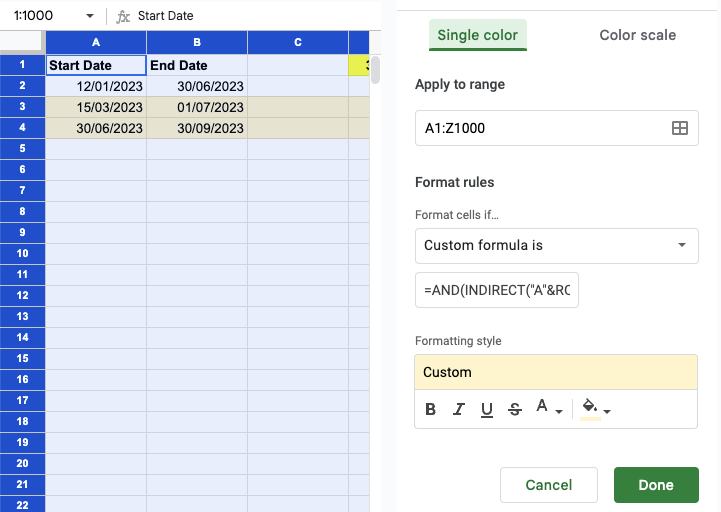Open the text color picker

pos(549,408)
